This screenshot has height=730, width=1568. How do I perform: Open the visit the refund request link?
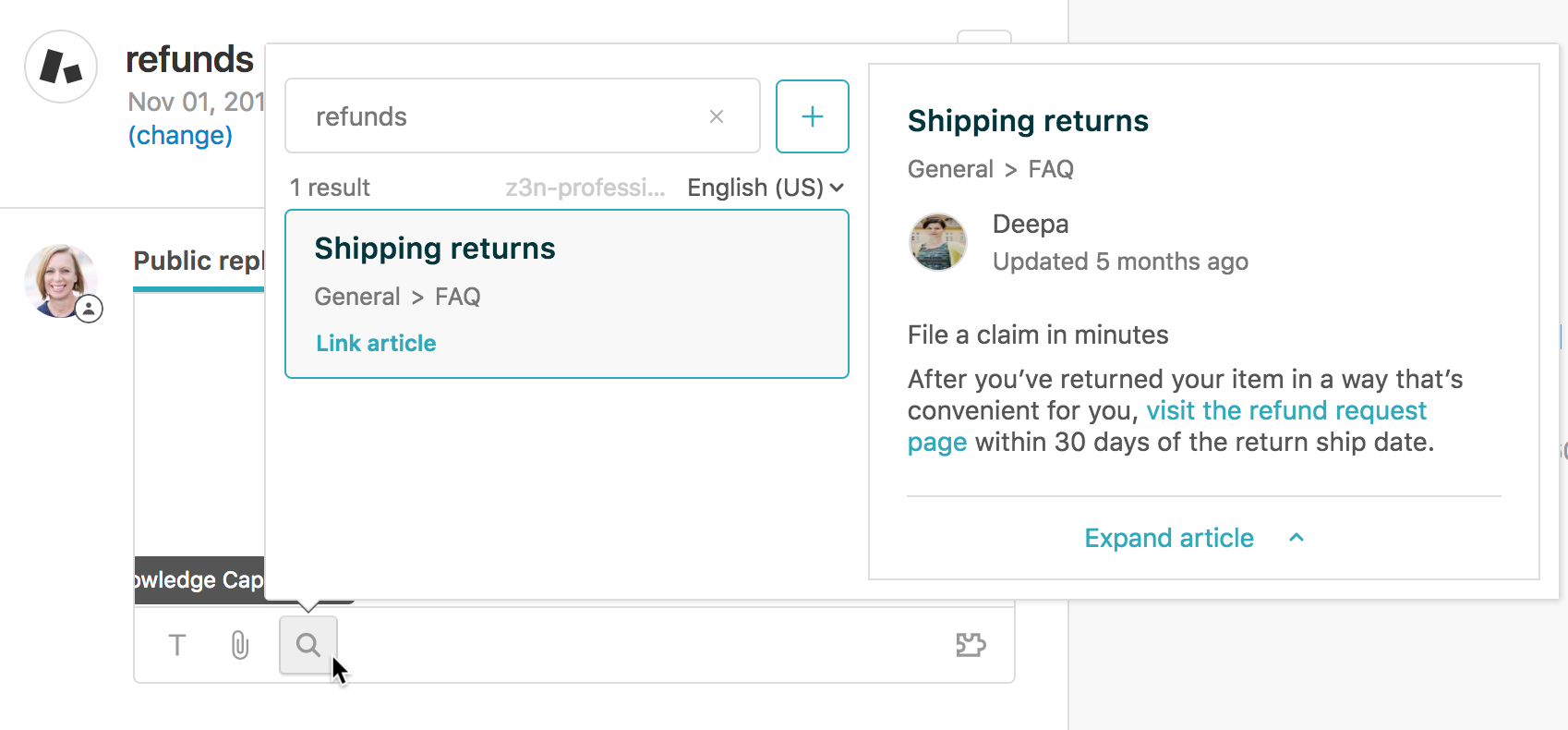pos(1285,410)
